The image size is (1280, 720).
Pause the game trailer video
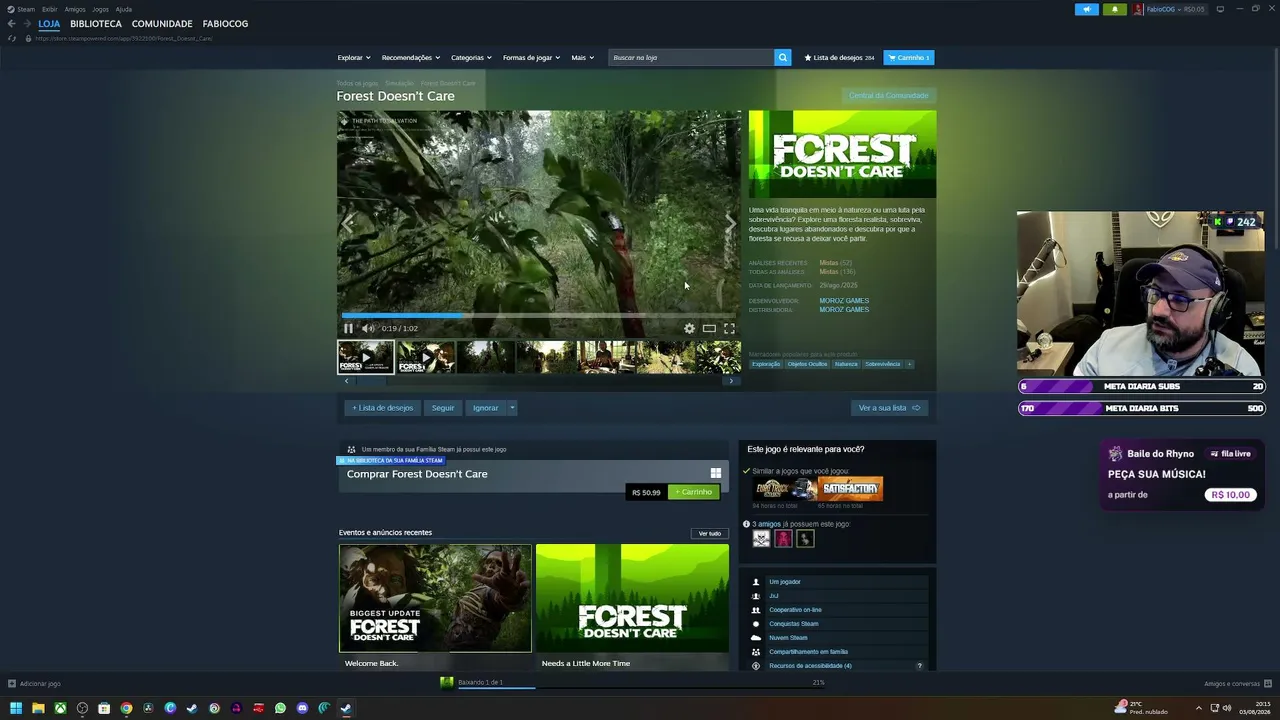tap(348, 328)
